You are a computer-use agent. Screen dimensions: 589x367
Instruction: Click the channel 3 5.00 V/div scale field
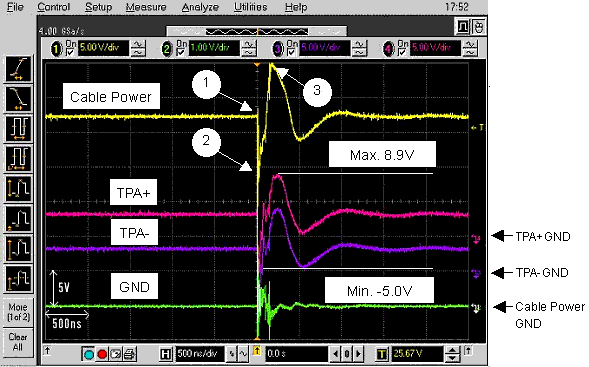[324, 48]
